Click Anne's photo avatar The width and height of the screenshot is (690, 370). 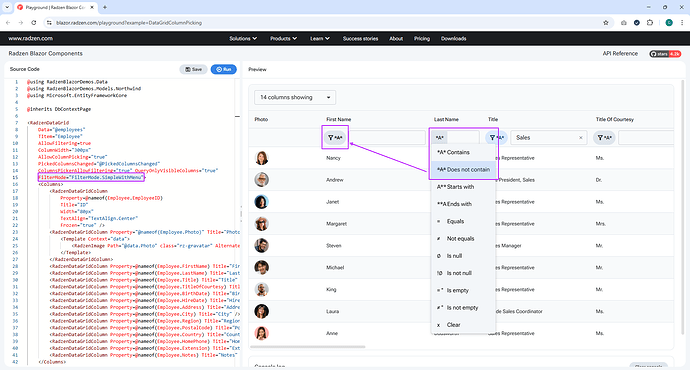(x=261, y=333)
